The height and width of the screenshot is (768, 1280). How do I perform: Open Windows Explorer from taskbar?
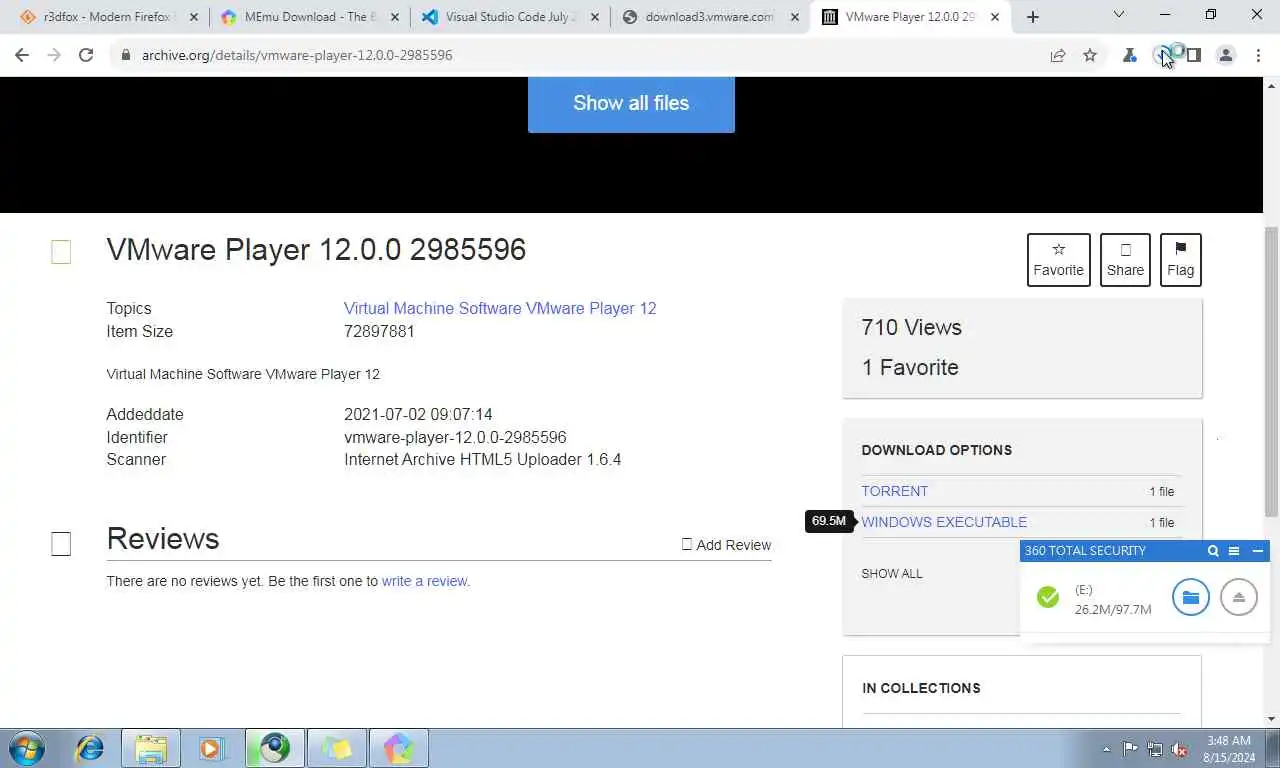(x=151, y=748)
